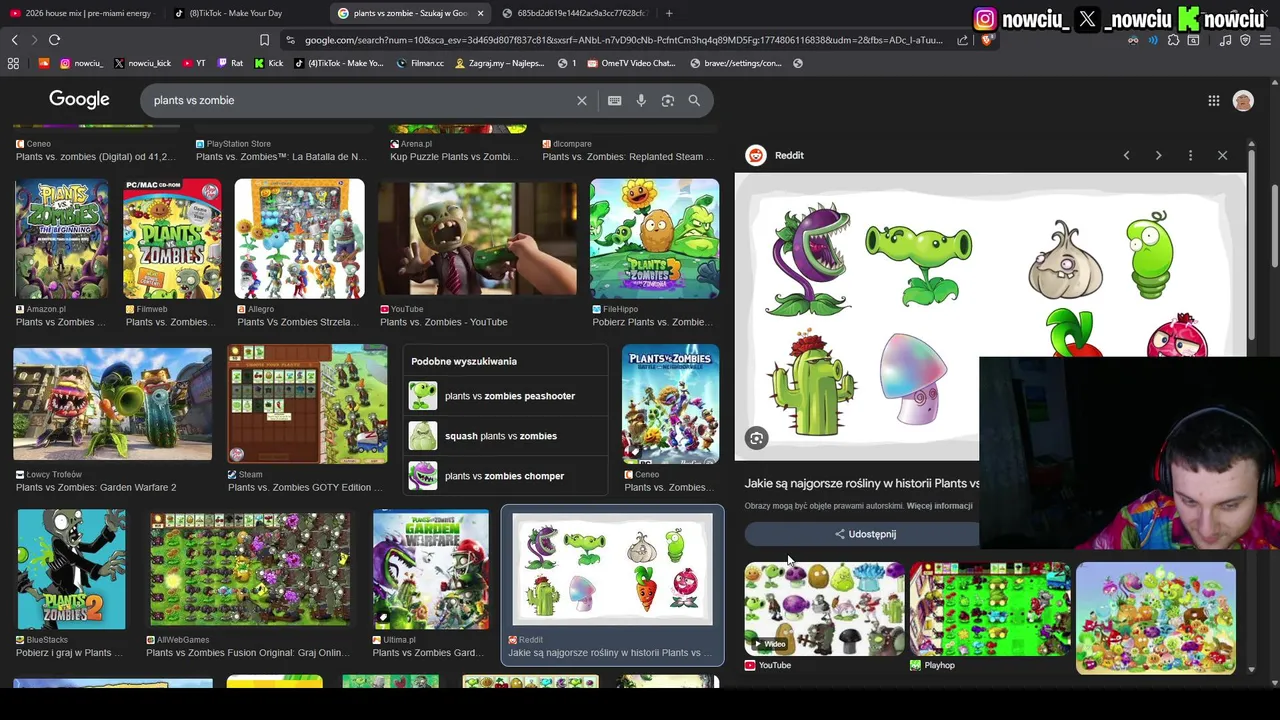Viewport: 1280px width, 720px height.
Task: Open a new browser tab
Action: (x=669, y=13)
